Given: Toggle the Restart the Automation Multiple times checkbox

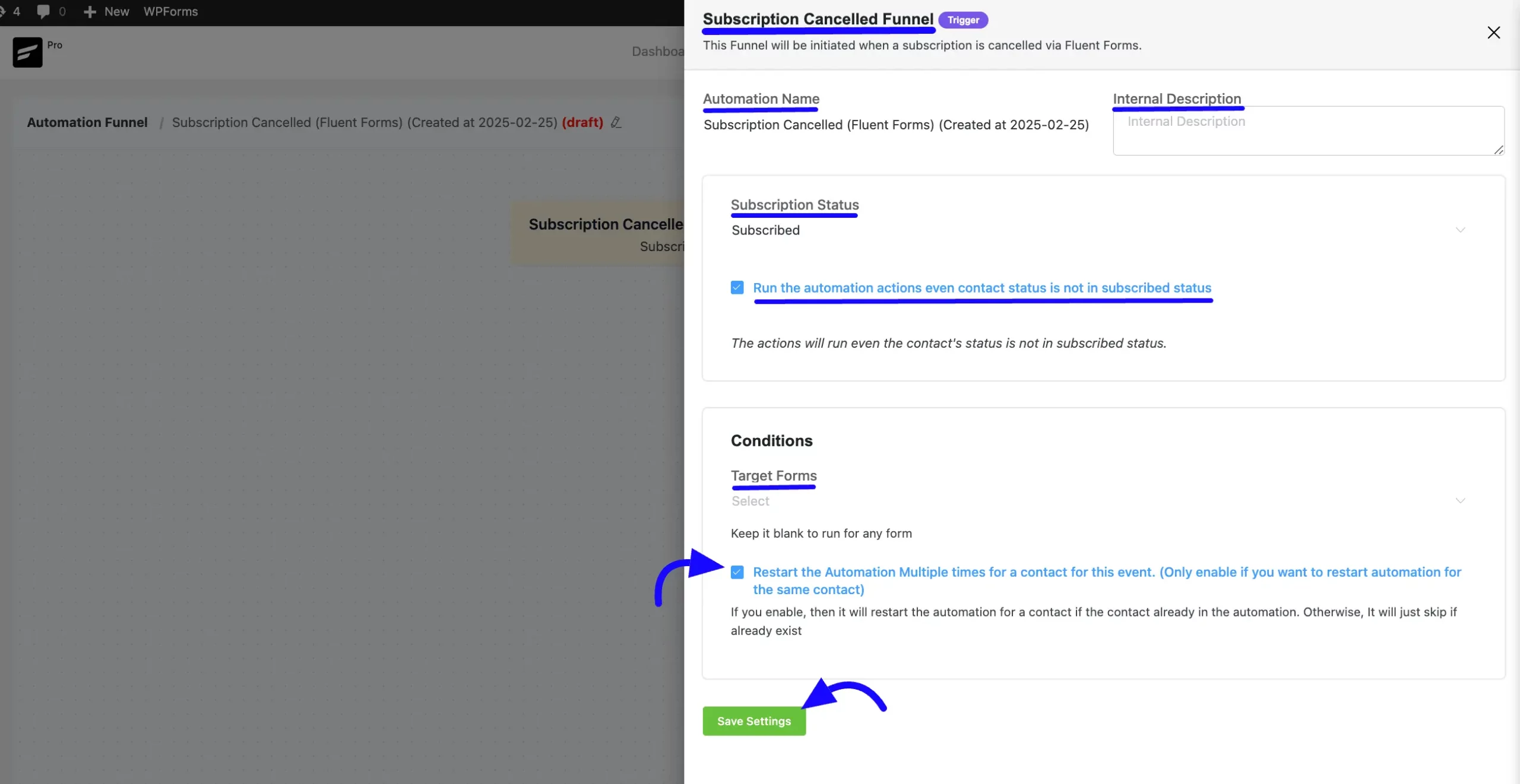Looking at the screenshot, I should [x=737, y=572].
